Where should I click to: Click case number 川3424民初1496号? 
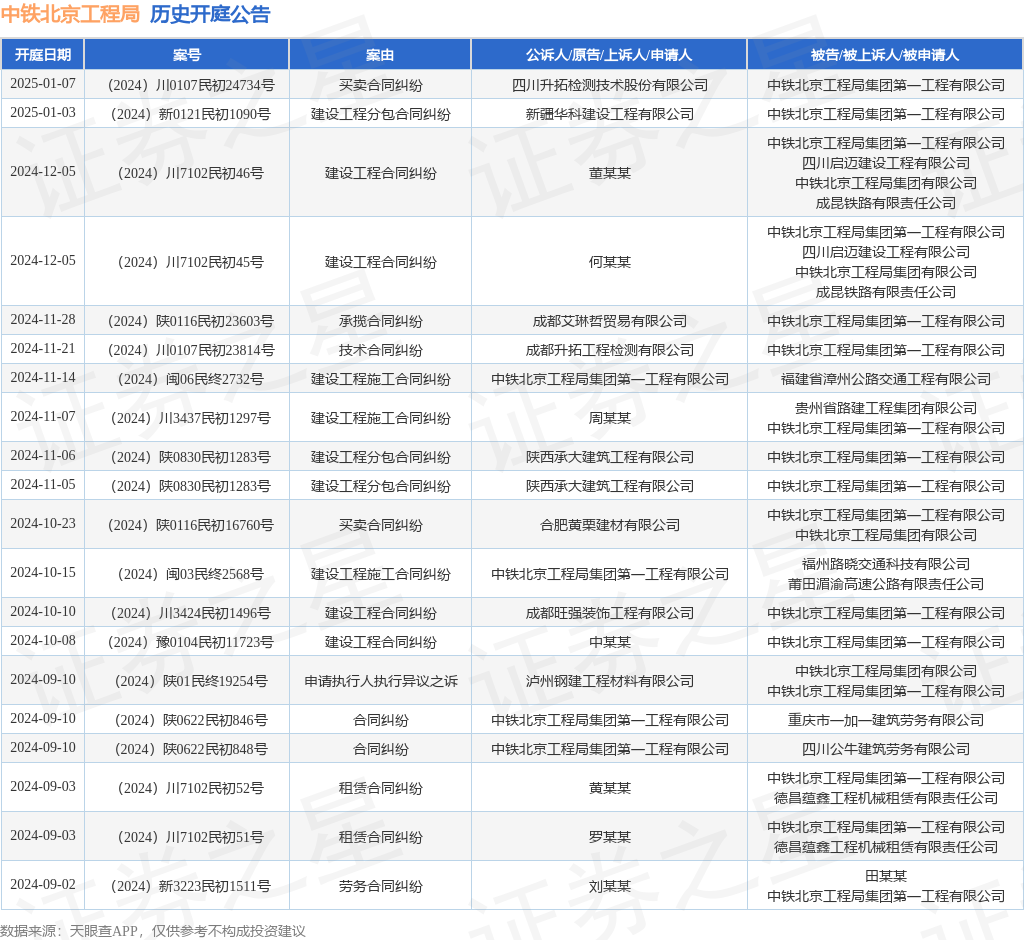[191, 613]
